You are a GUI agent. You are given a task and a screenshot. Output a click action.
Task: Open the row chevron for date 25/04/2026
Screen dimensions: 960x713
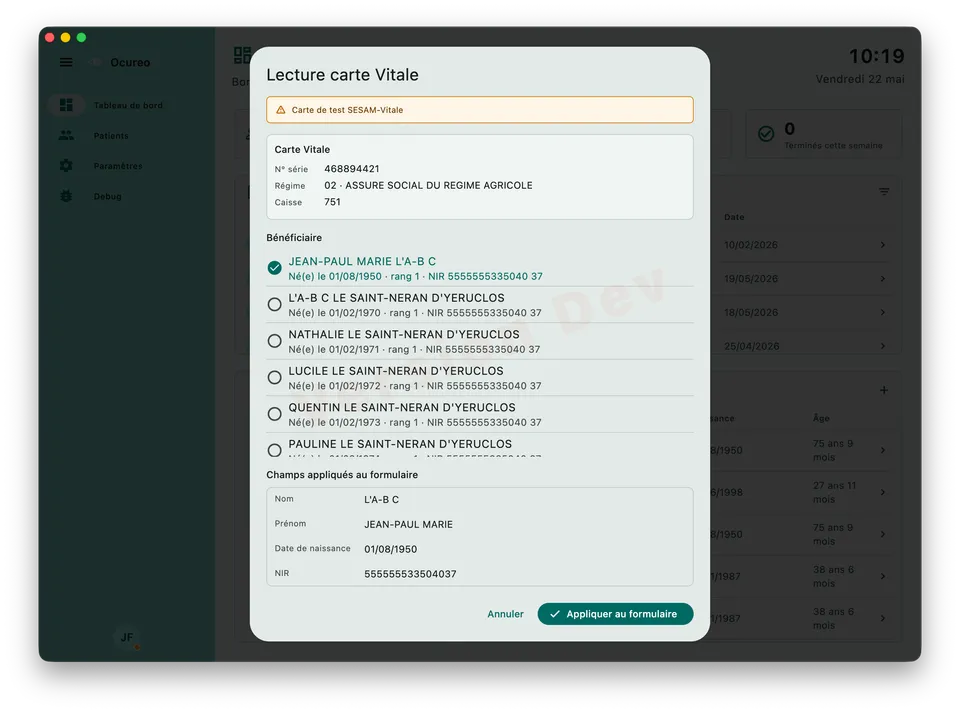click(x=882, y=346)
